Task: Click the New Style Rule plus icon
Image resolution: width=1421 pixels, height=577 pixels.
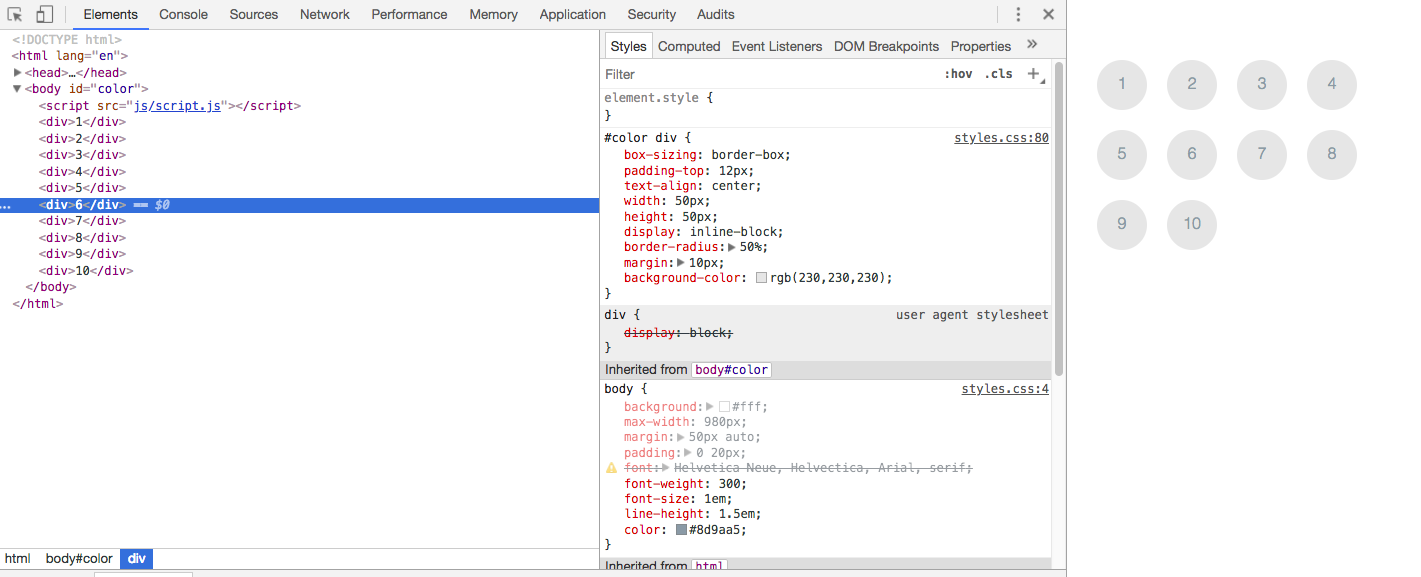Action: [1034, 74]
